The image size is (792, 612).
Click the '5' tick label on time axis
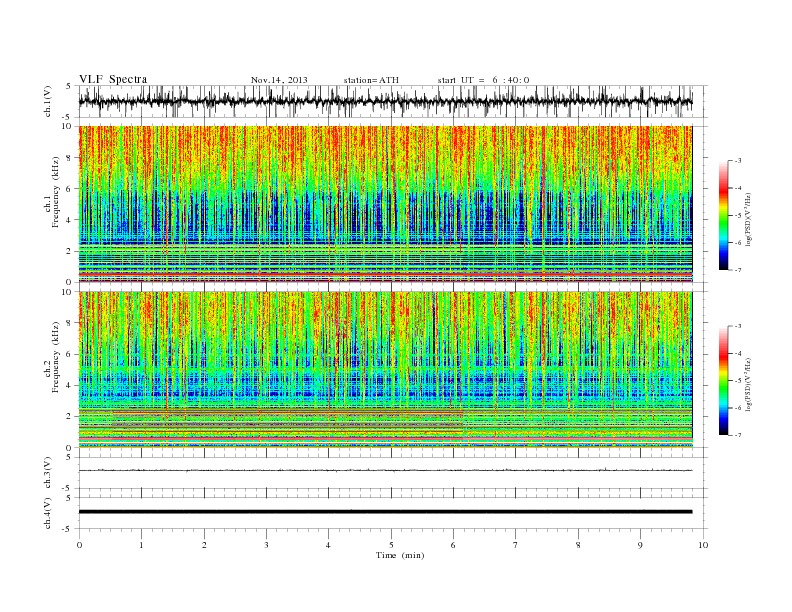coord(391,545)
